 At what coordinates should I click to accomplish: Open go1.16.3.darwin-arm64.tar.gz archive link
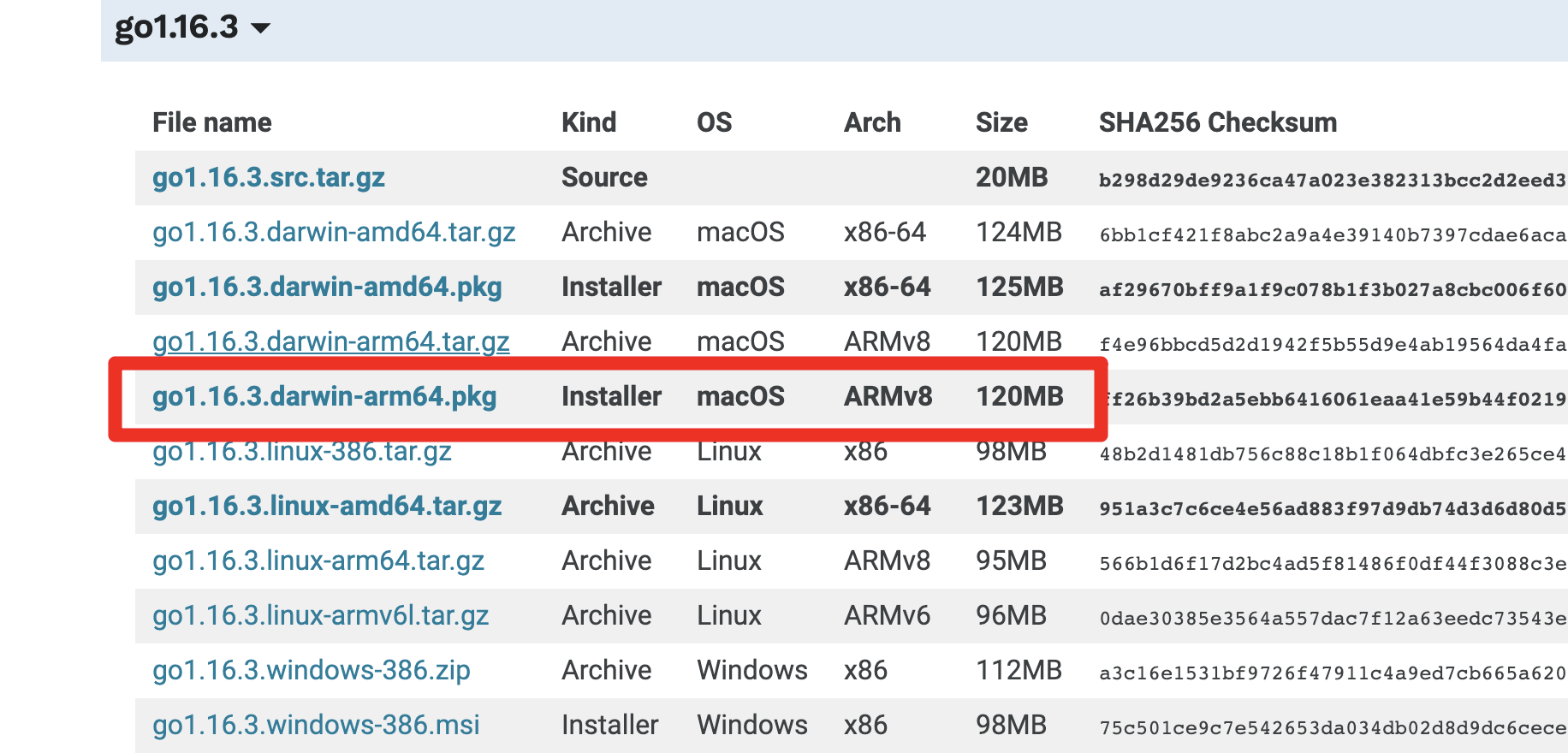pos(331,341)
